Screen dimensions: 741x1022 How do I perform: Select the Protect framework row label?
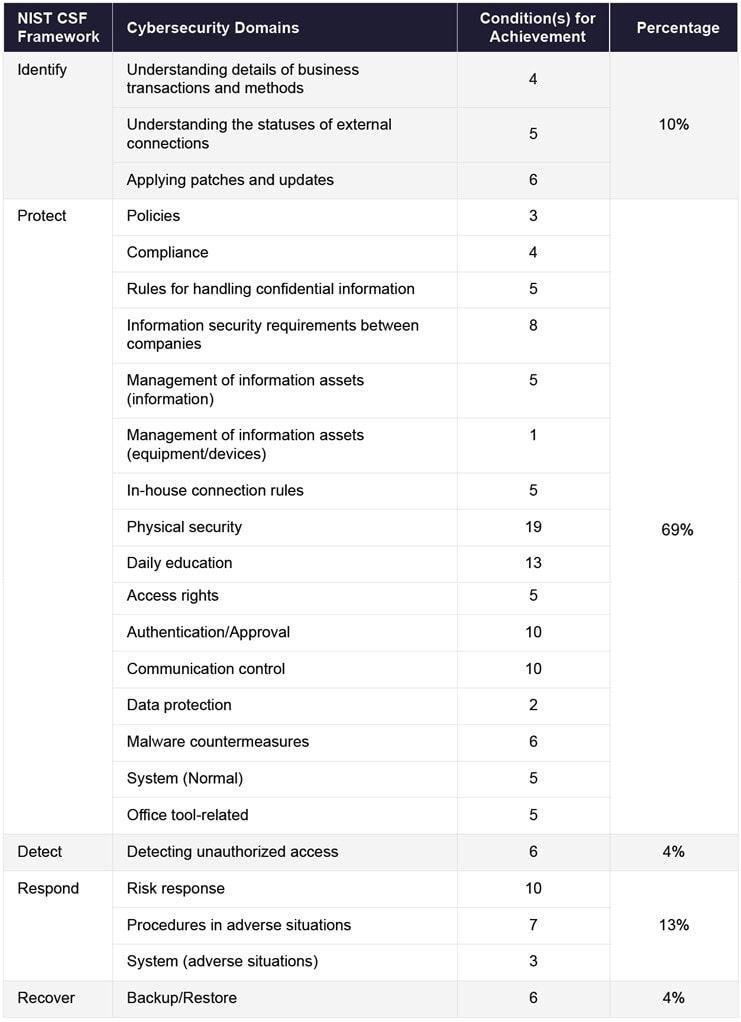tap(42, 216)
